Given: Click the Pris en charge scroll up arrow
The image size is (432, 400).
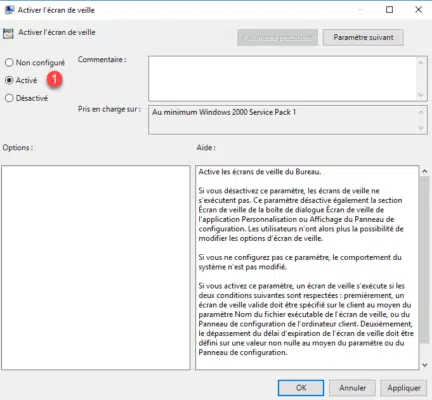Looking at the screenshot, I should pyautogui.click(x=421, y=113).
